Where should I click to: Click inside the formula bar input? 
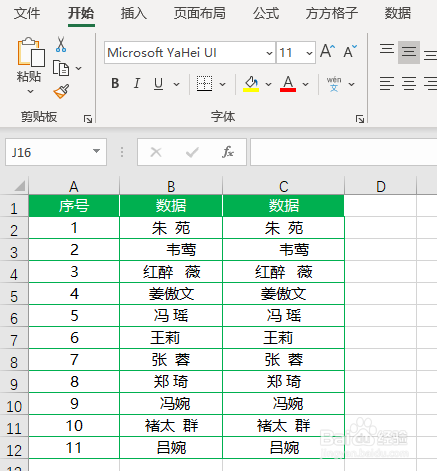(343, 152)
